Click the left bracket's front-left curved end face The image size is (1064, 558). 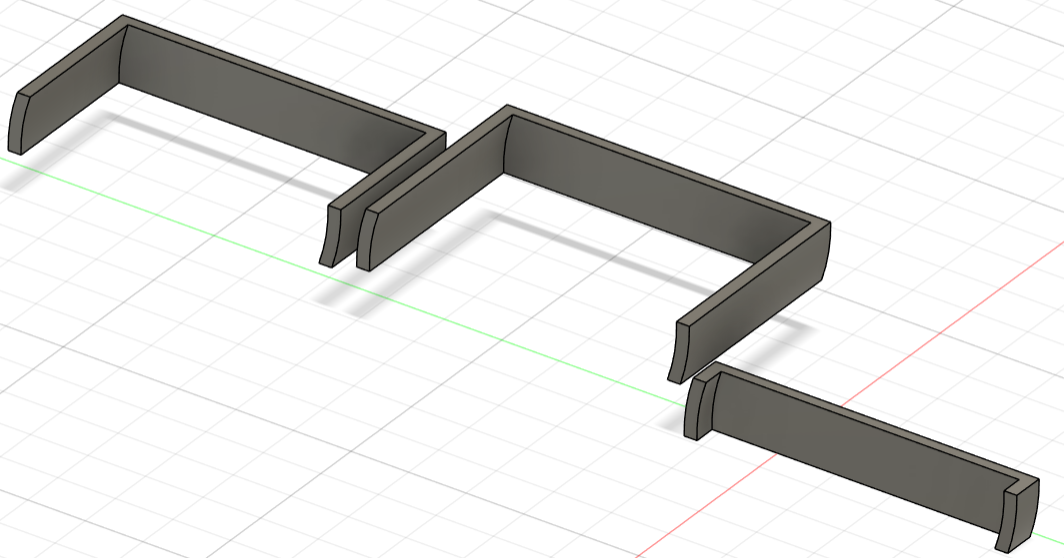19,122
